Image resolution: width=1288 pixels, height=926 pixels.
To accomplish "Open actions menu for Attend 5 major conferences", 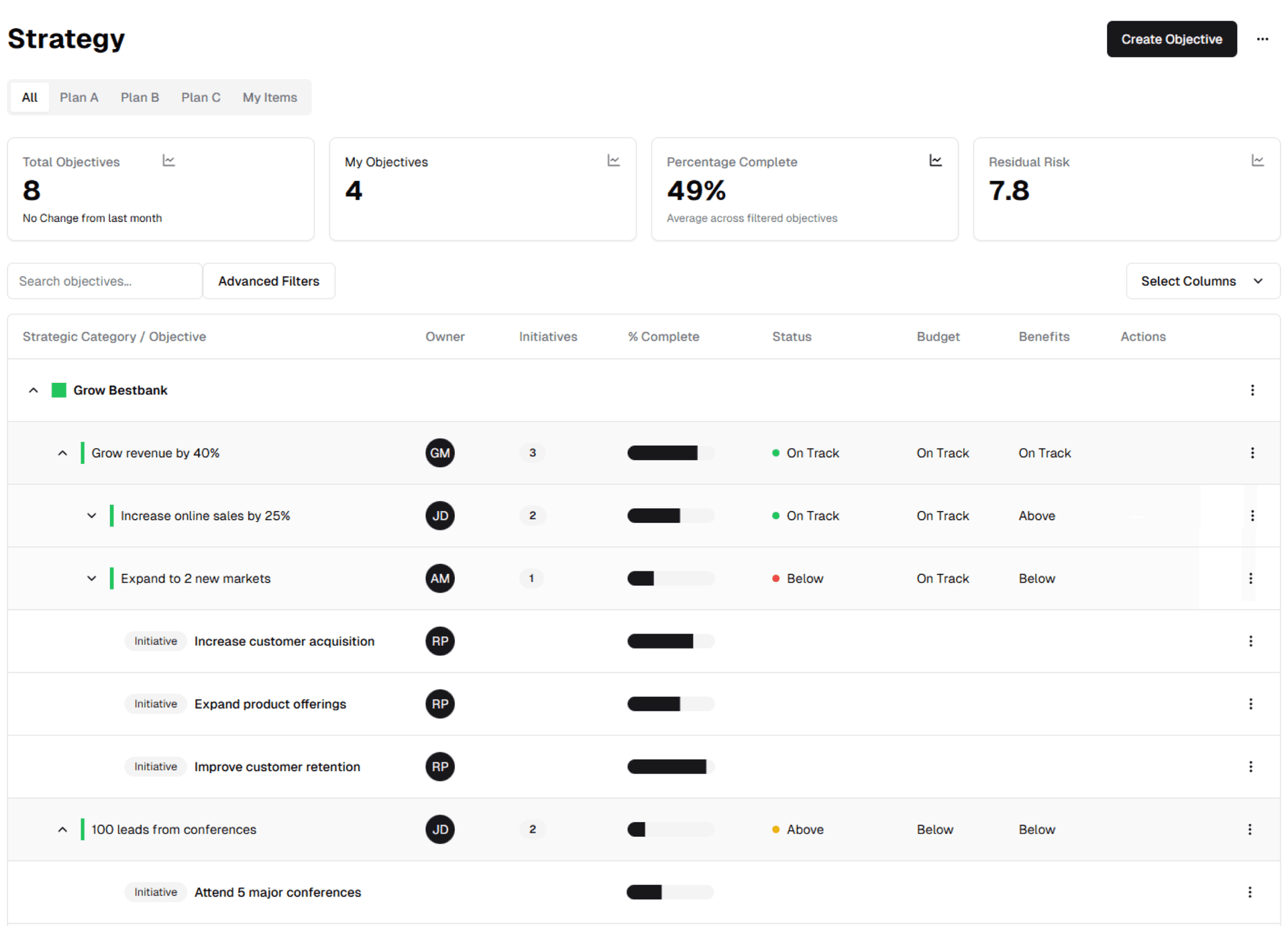I will [x=1249, y=892].
